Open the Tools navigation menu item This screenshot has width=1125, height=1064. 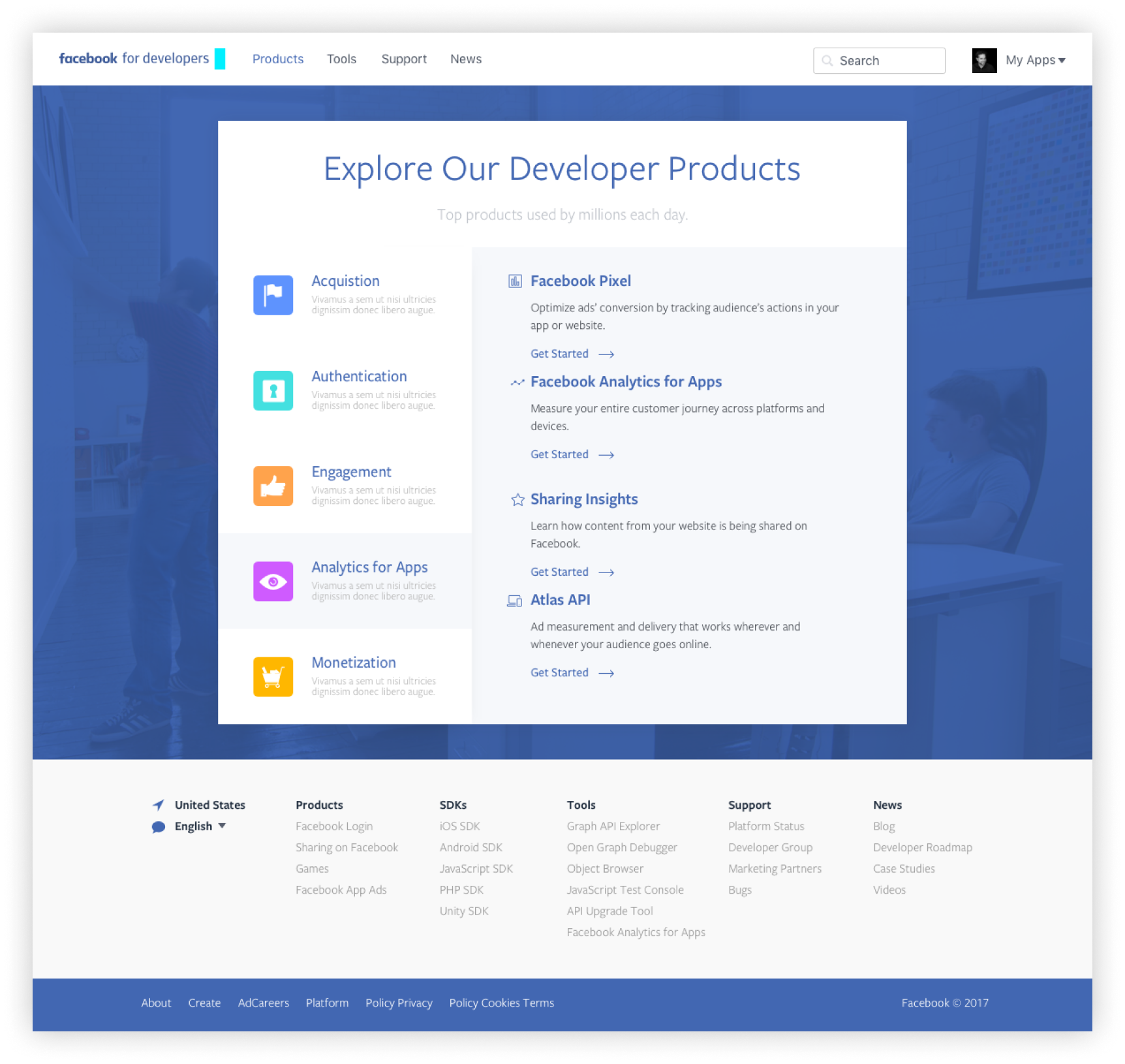point(341,59)
